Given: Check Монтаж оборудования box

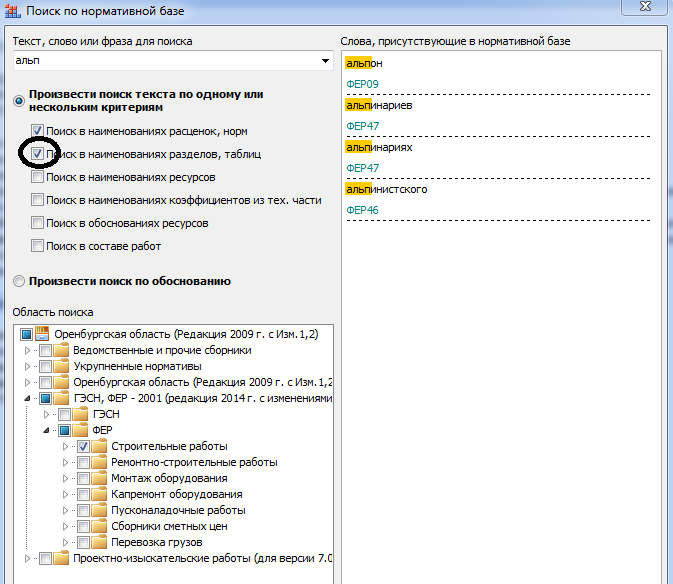Looking at the screenshot, I should 83,478.
